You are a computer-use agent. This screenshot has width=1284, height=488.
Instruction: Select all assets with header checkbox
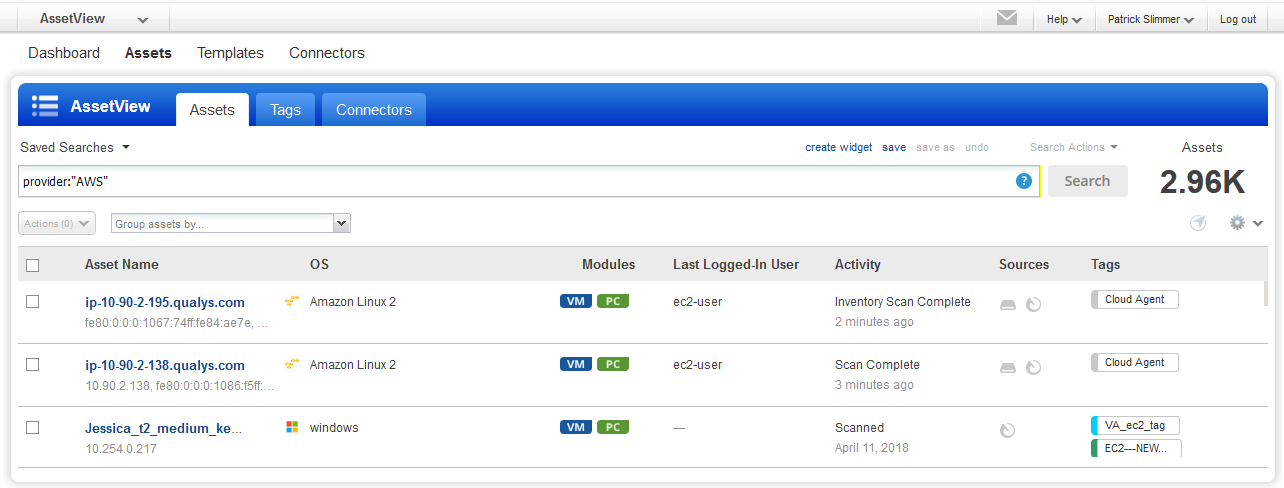[x=32, y=265]
